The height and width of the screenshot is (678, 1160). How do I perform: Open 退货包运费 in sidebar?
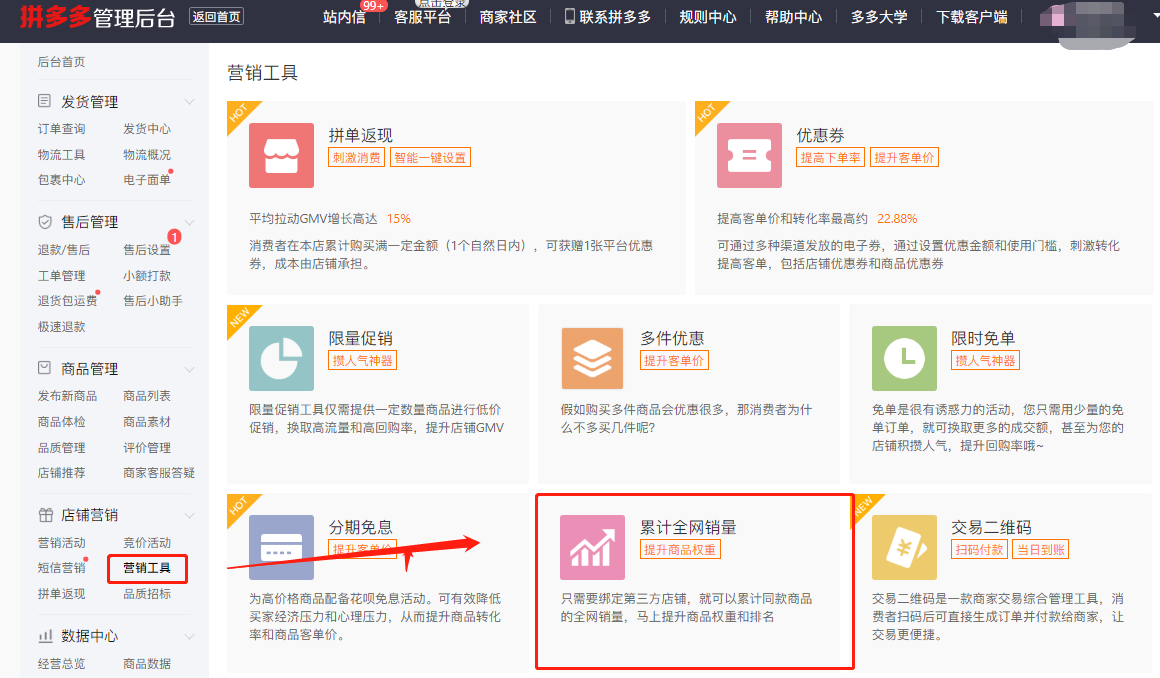[67, 301]
